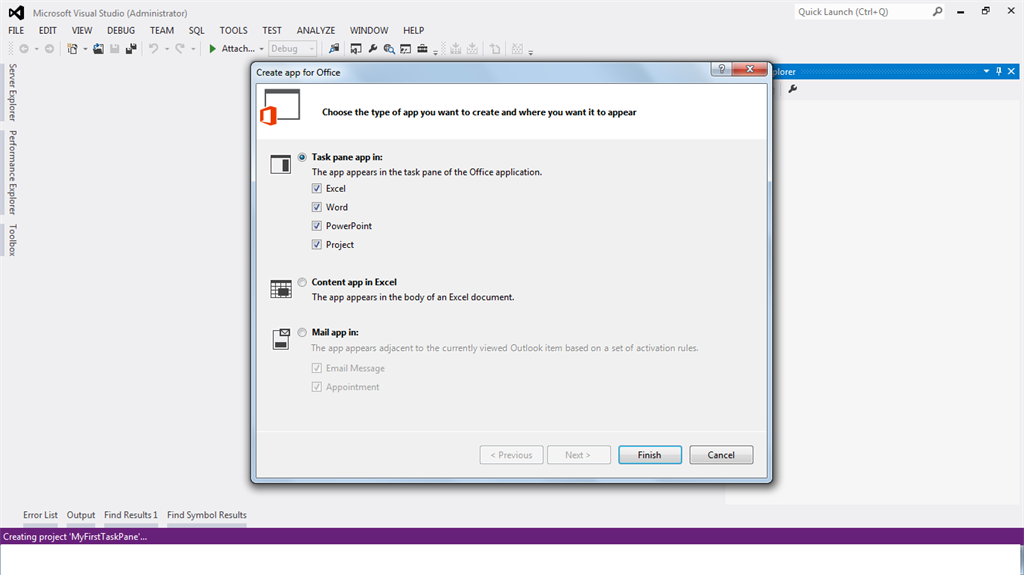
Task: Click the Start Page toolbar icon
Action: point(406,49)
